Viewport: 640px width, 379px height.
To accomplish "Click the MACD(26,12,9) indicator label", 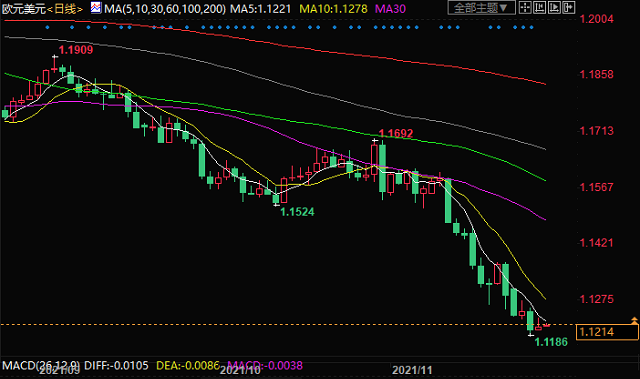I will click(x=41, y=365).
